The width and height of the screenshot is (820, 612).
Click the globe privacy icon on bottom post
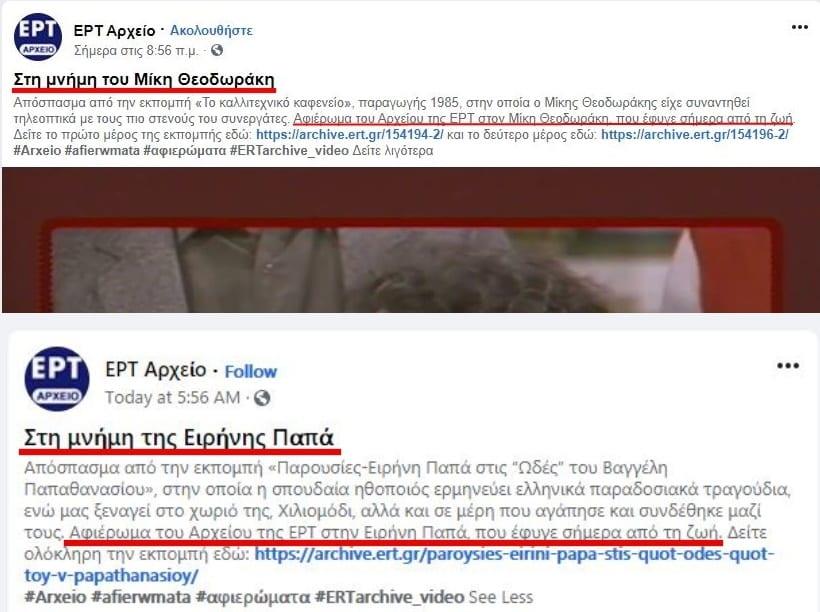click(x=261, y=398)
